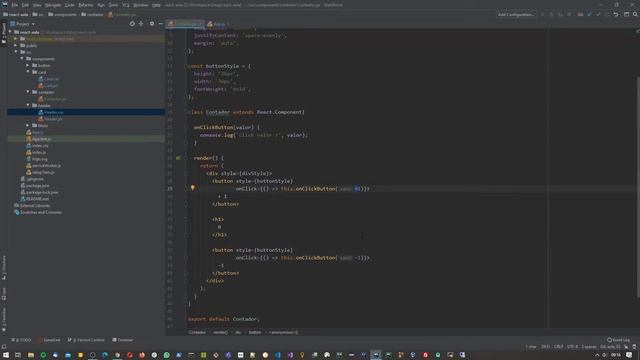Click the blue Update Project arrow icon
Viewport: 640px width, 360px height.
589,14
